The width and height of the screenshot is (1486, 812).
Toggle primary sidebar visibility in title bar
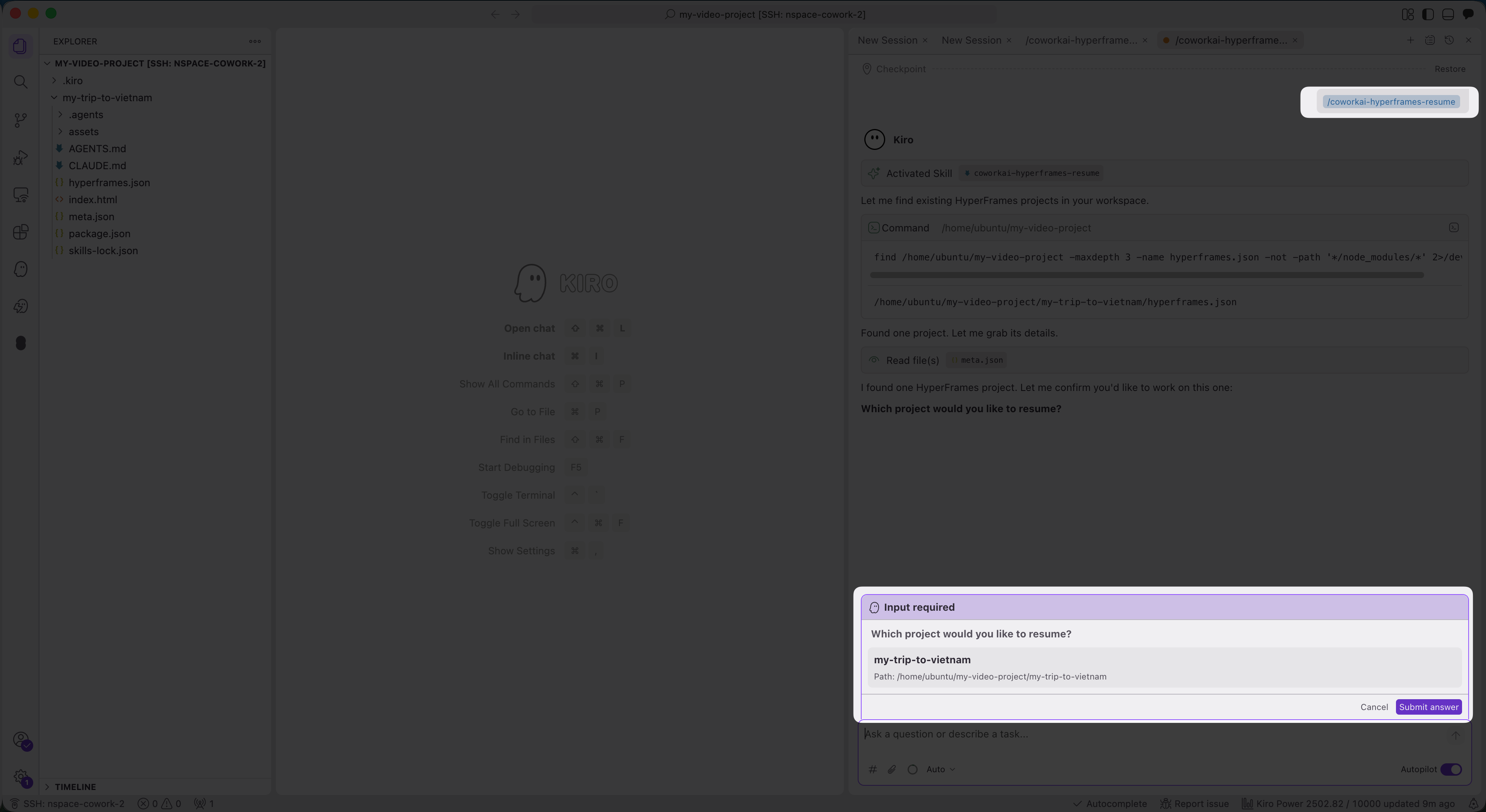click(1428, 14)
